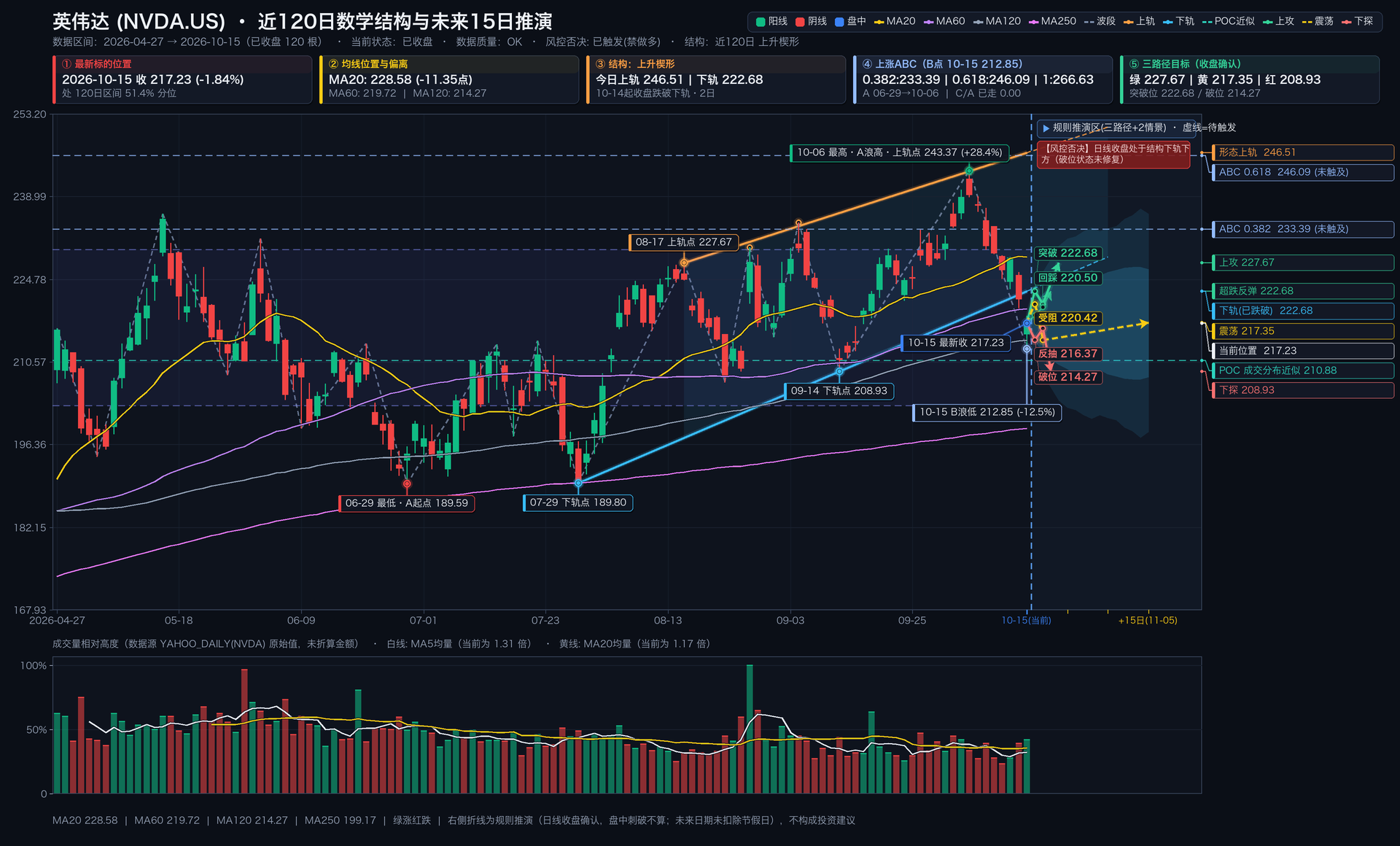The height and width of the screenshot is (846, 1400).
Task: Click the 09-14 下轨点 208.93 annotation
Action: pyautogui.click(x=839, y=391)
